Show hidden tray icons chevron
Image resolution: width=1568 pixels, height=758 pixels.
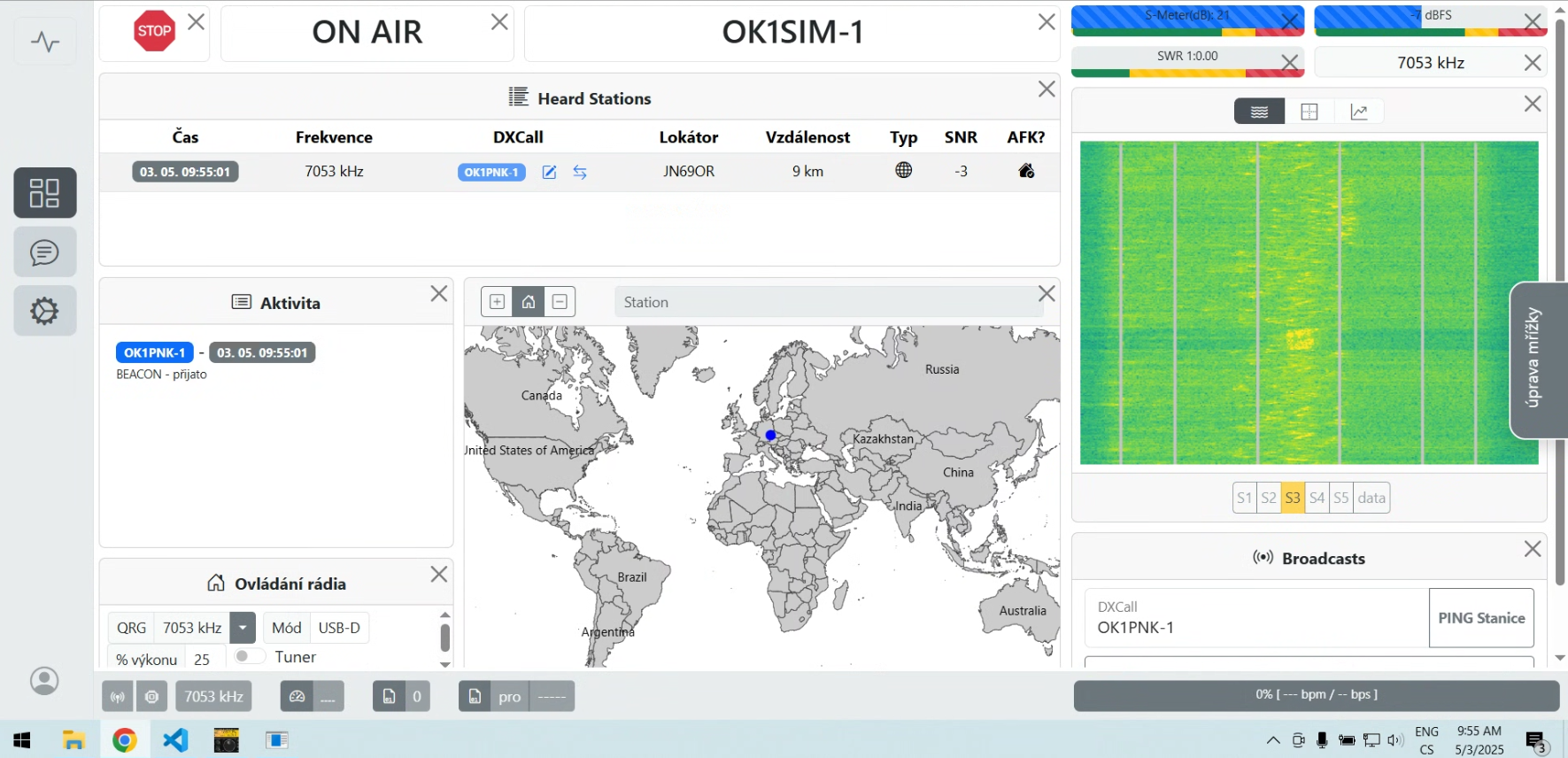point(1272,740)
